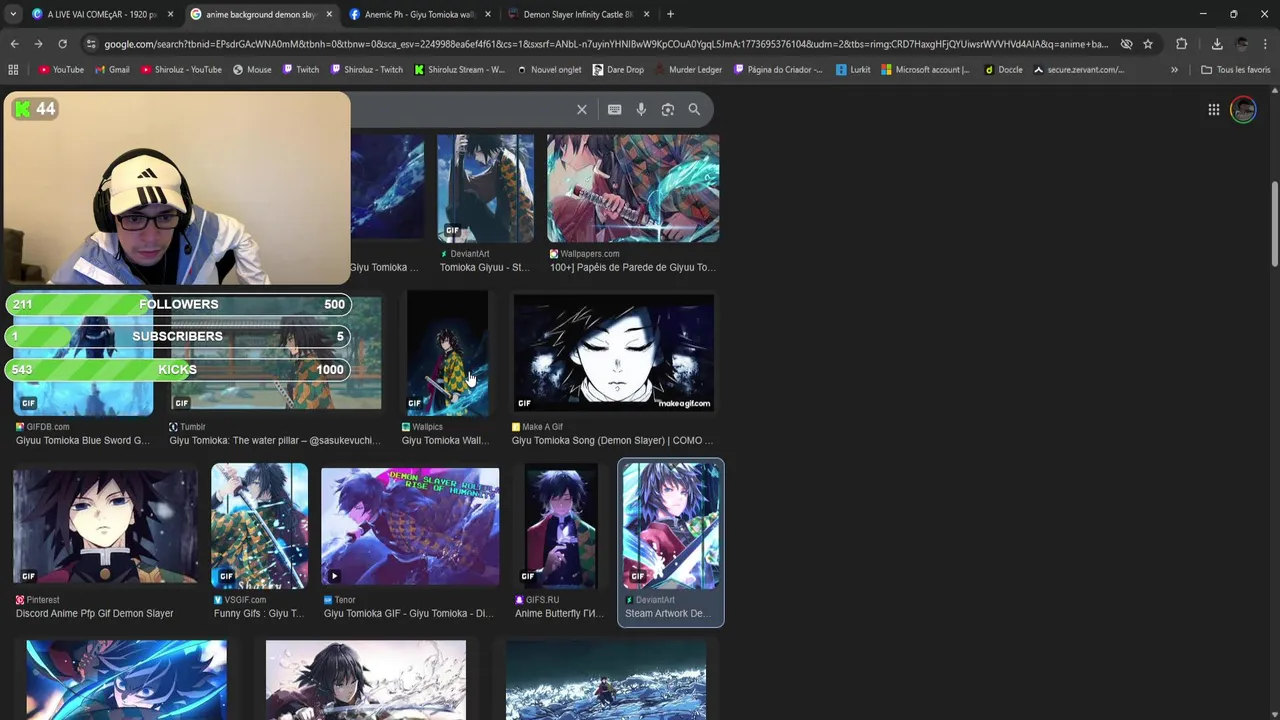This screenshot has width=1280, height=720.
Task: Open the Tous les favoris folder
Action: [1236, 70]
